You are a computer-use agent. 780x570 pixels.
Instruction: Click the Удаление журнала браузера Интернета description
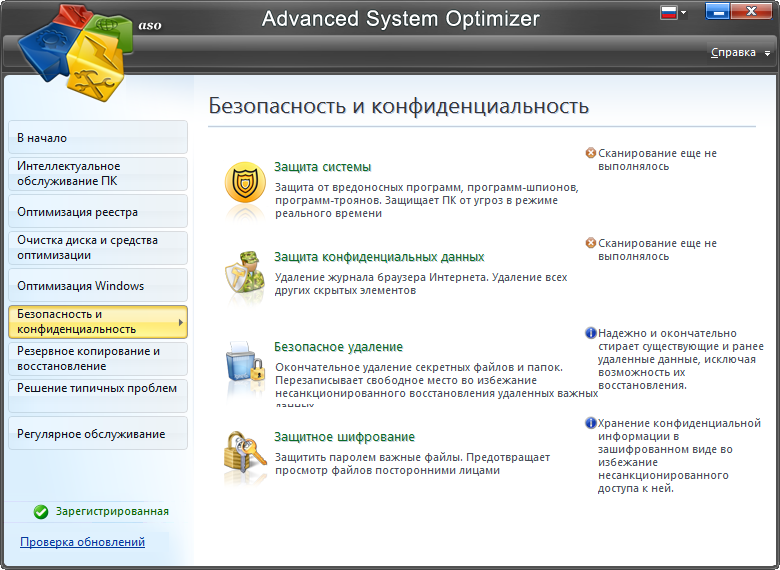pos(421,284)
